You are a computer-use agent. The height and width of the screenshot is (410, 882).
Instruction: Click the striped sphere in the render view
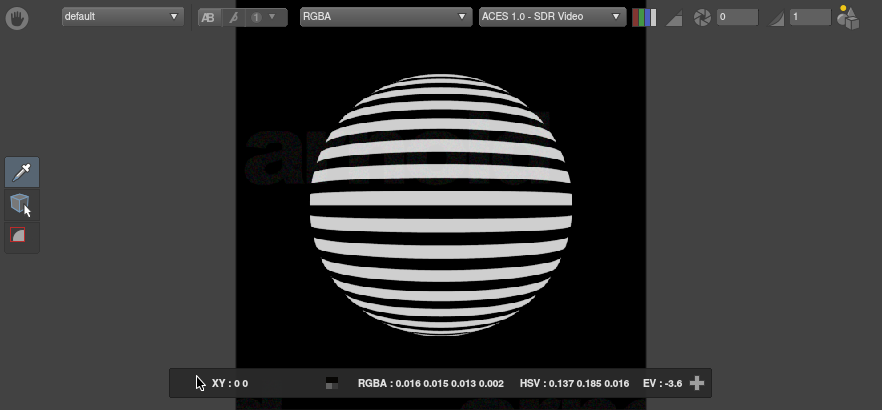[441, 200]
